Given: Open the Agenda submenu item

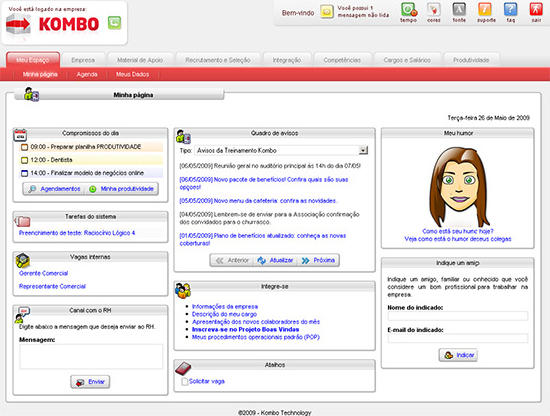Looking at the screenshot, I should click(87, 74).
